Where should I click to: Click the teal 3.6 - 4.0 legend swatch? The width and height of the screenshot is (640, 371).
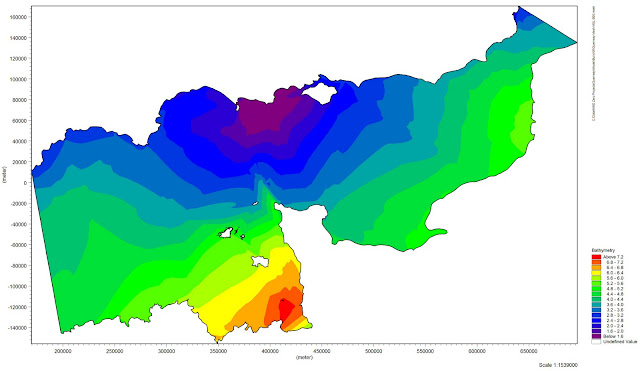coord(596,304)
